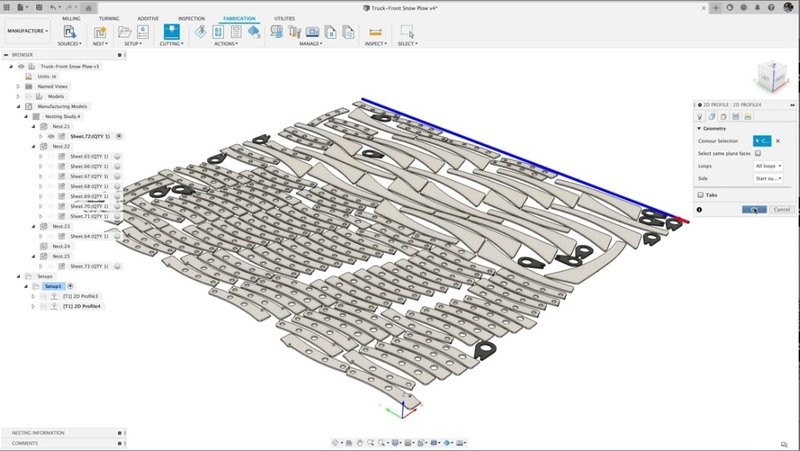Screen dimensions: 800x451
Task: Switch to the INSPECTION tab
Action: coord(191,19)
